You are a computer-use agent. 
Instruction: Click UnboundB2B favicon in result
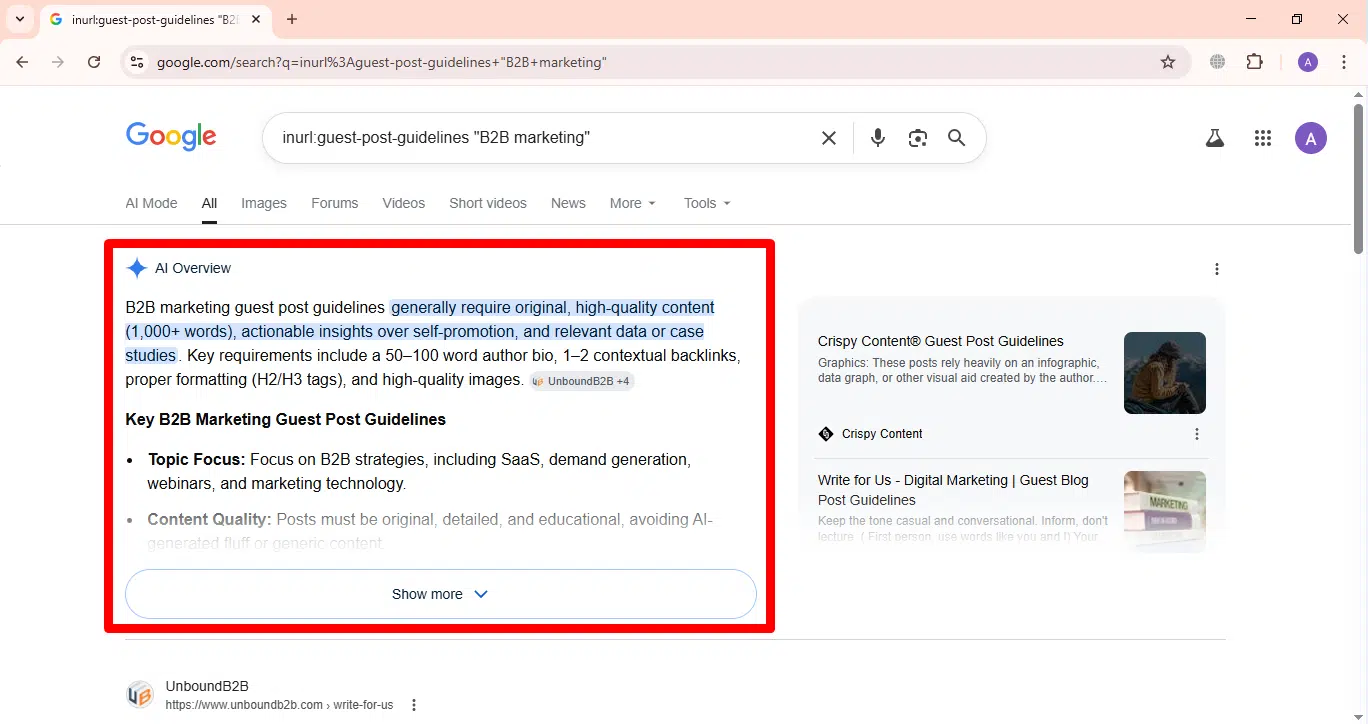140,695
